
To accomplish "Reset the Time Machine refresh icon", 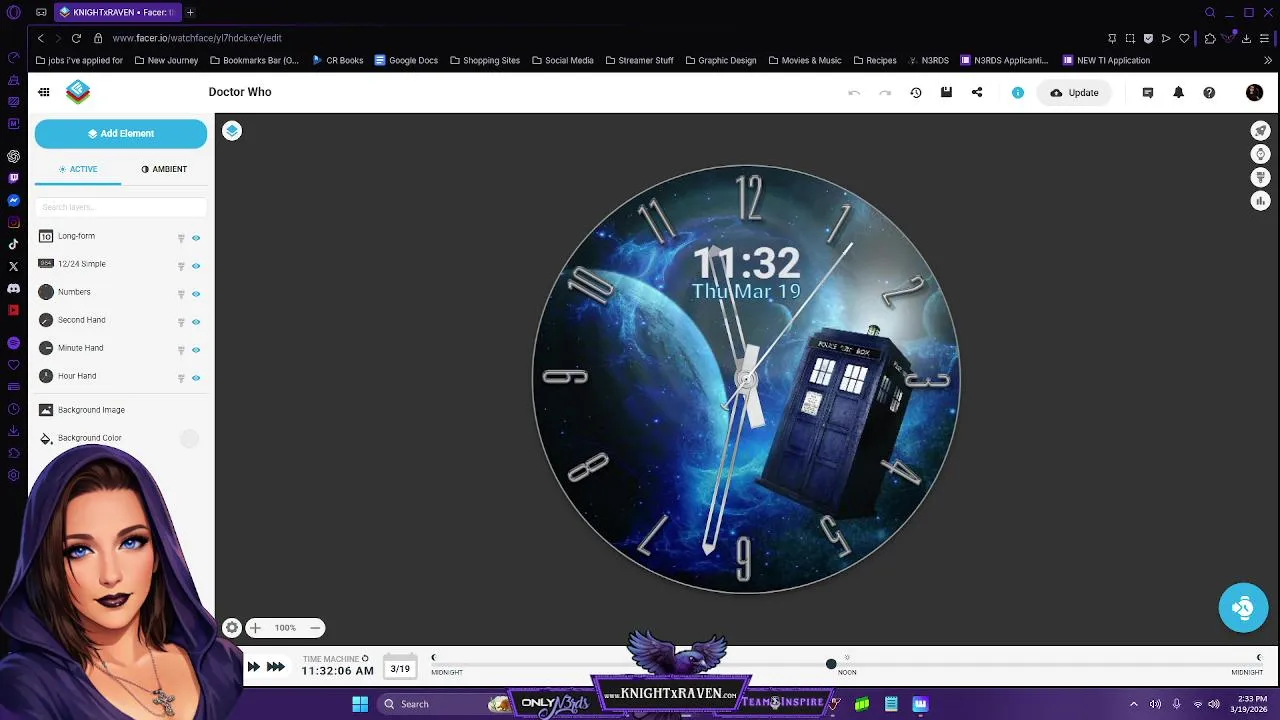I will pyautogui.click(x=365, y=659).
